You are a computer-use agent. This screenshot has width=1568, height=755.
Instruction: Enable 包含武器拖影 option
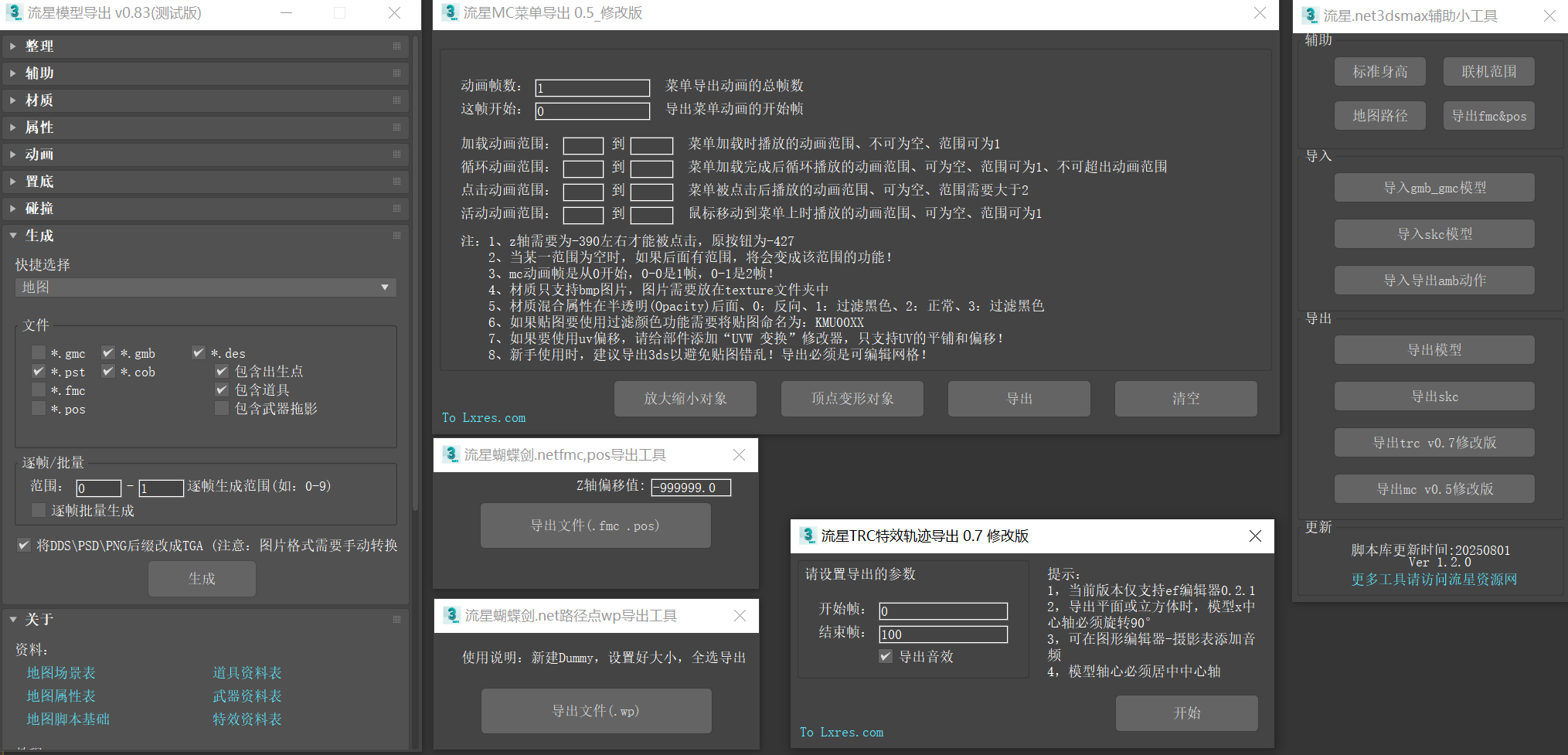pos(222,409)
